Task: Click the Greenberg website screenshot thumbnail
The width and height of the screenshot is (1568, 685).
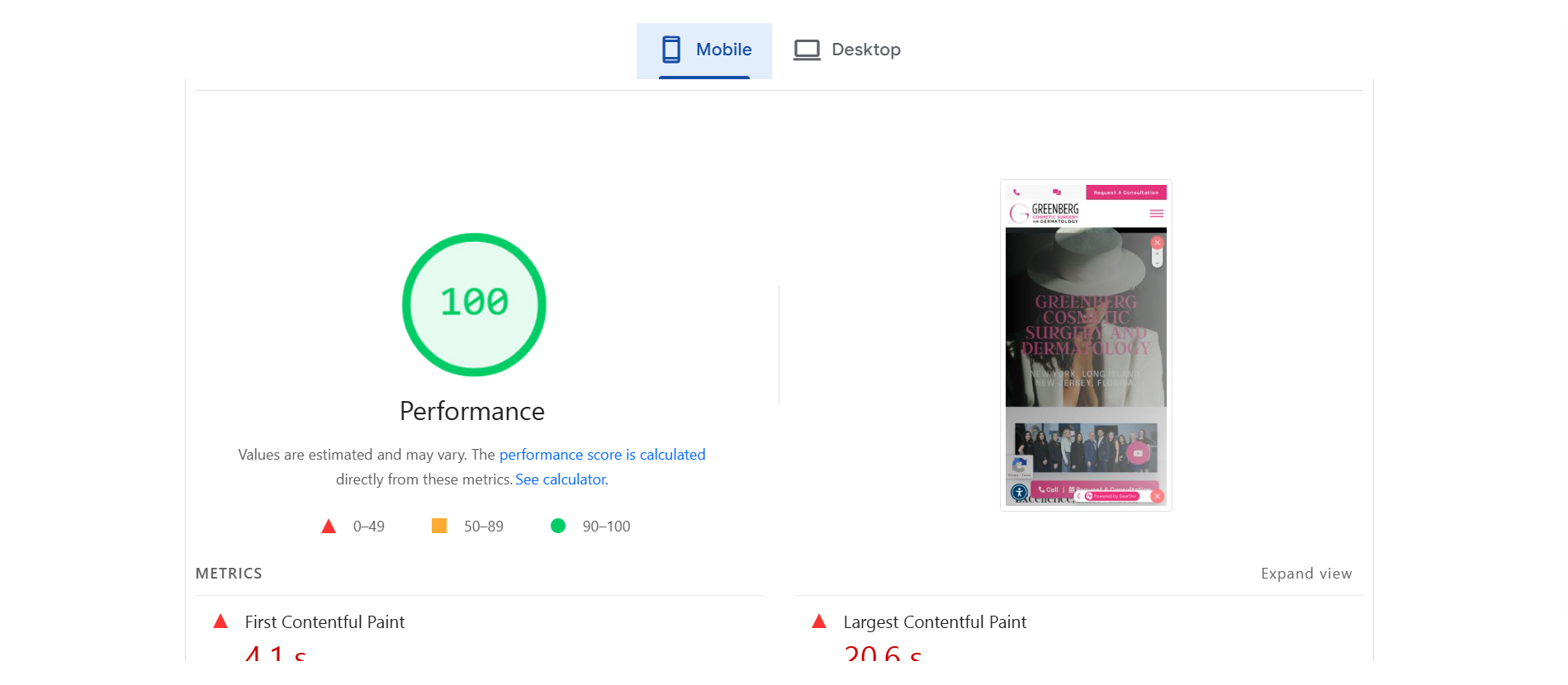Action: coord(1086,345)
